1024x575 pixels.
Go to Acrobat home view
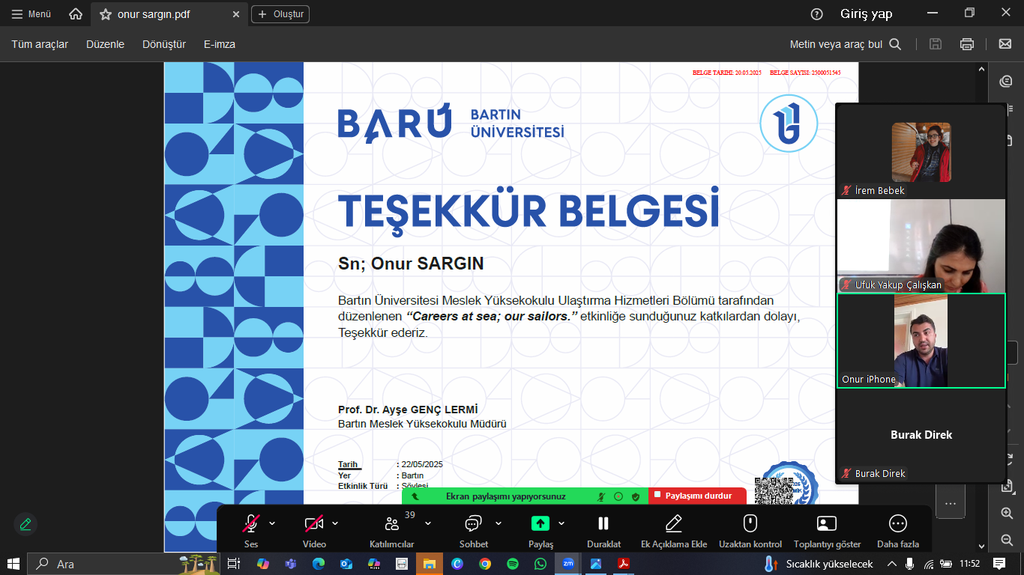point(76,14)
